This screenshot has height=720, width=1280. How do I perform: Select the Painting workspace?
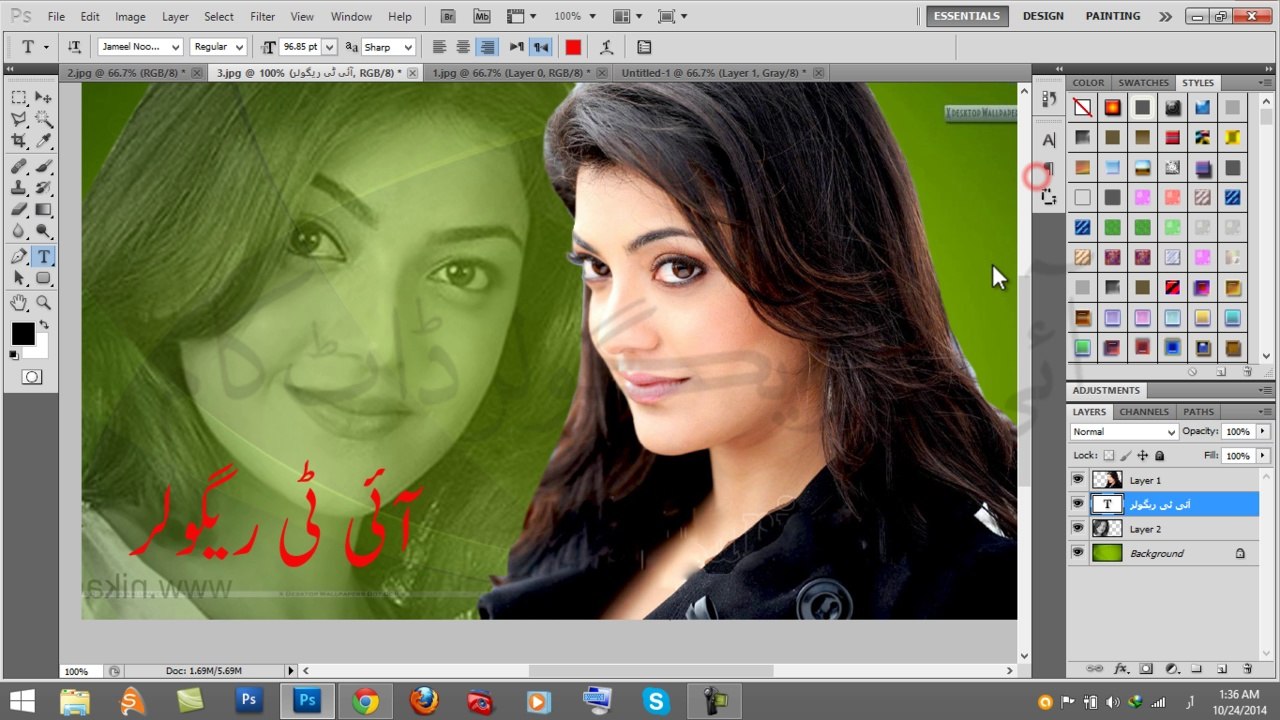pyautogui.click(x=1113, y=16)
